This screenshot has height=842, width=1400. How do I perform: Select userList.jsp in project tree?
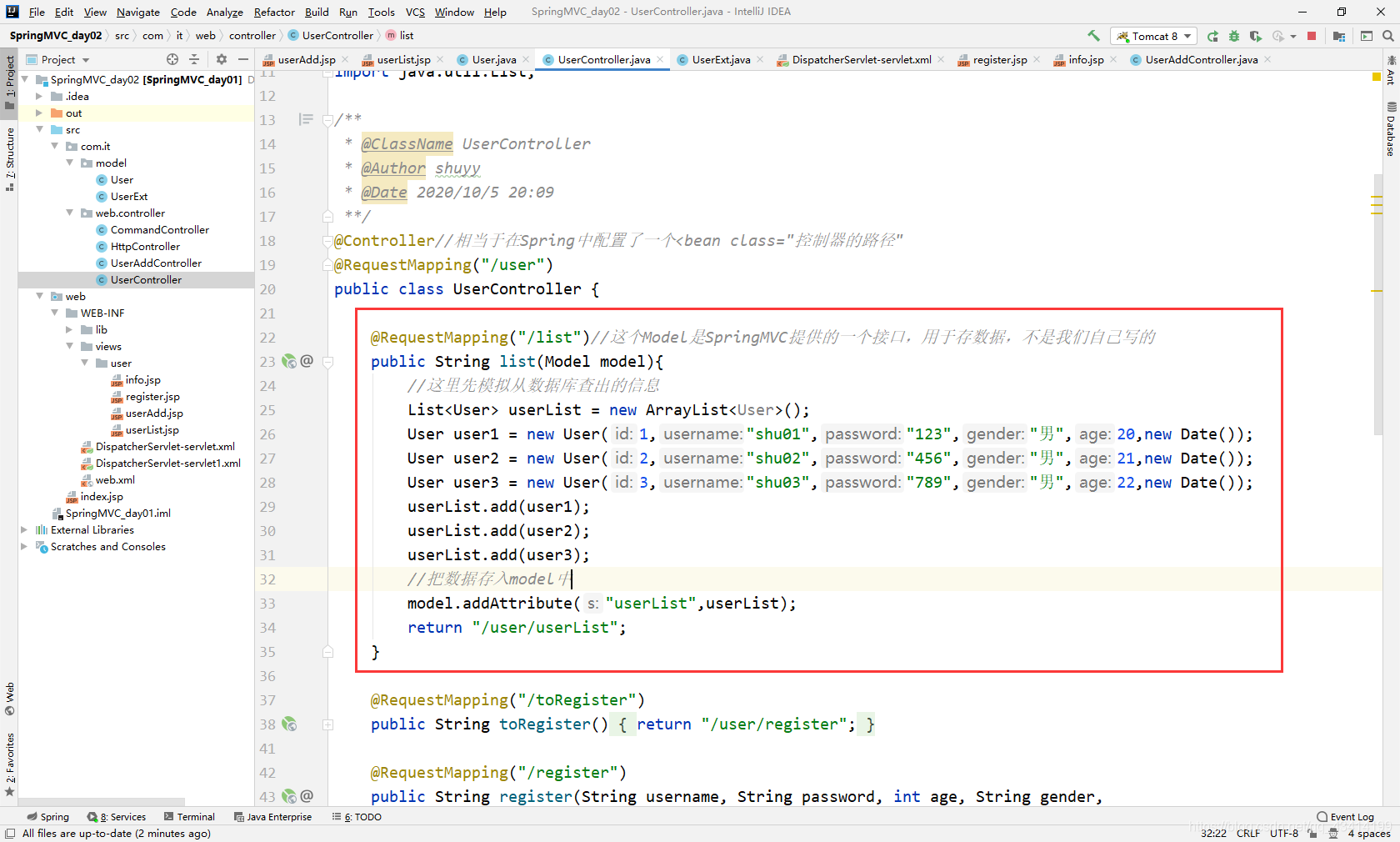click(x=152, y=429)
